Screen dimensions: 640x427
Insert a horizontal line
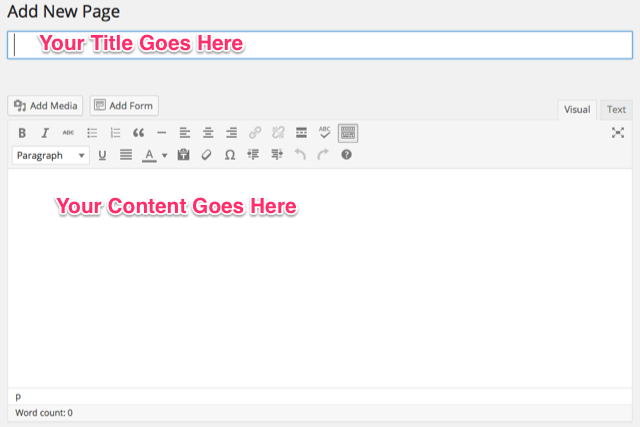tap(162, 133)
